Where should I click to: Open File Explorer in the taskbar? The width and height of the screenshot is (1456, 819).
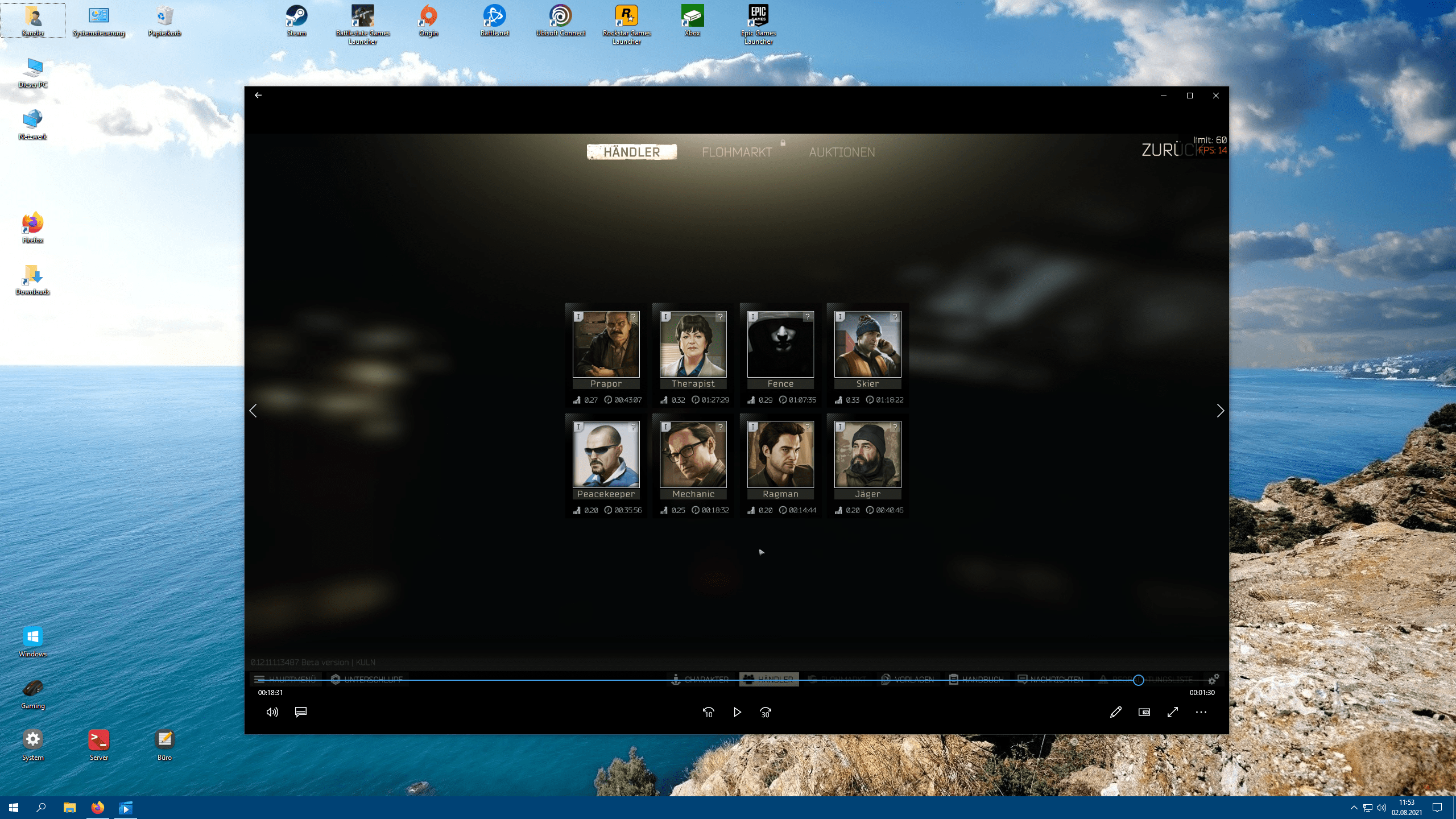(x=69, y=808)
